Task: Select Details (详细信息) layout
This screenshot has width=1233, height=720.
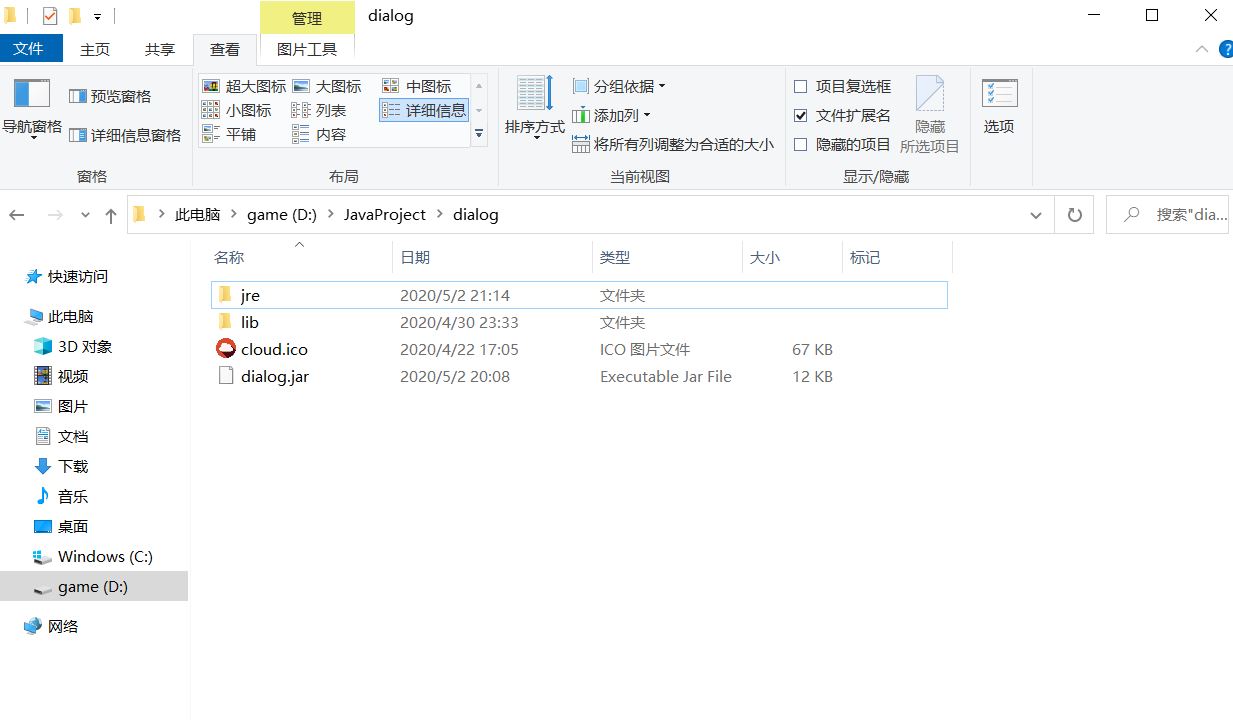Action: click(423, 110)
